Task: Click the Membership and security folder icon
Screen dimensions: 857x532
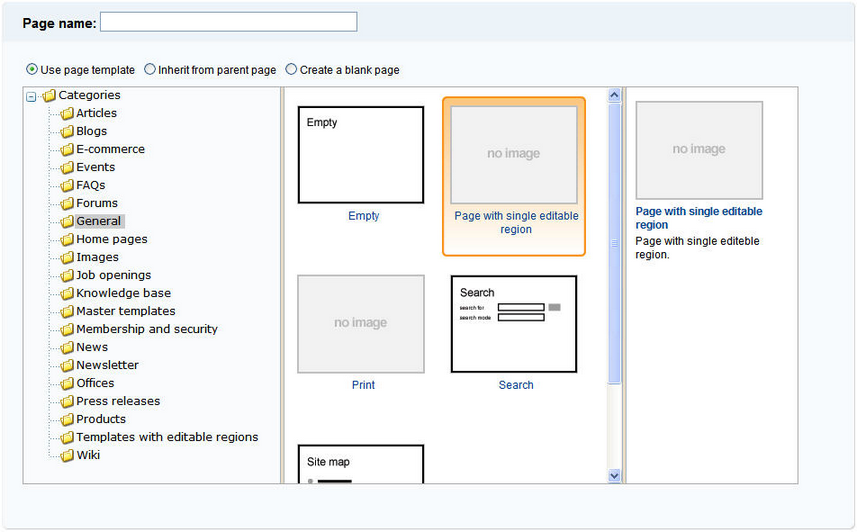Action: (x=67, y=330)
